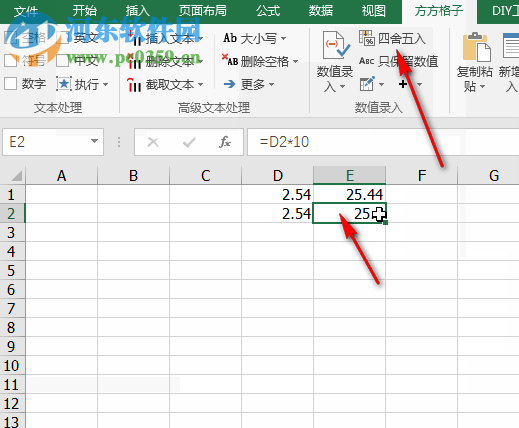Click the 数值录入 large icon
519x428 pixels.
pos(336,45)
